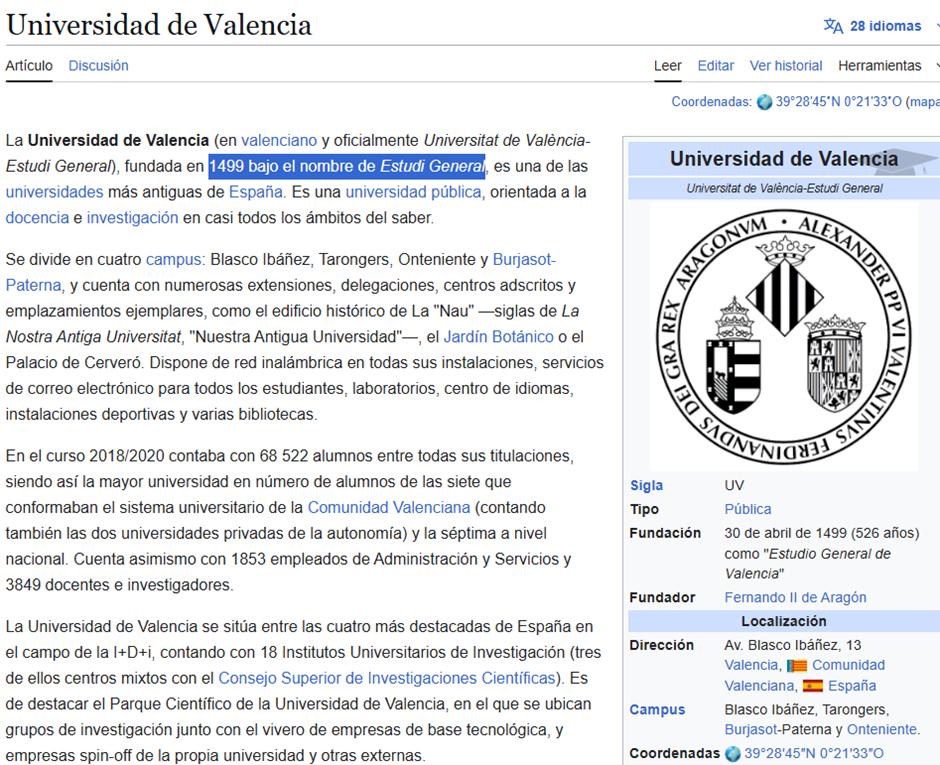Click infobox coordinates 39°28′45″N 0°21′33″O link

[x=814, y=754]
